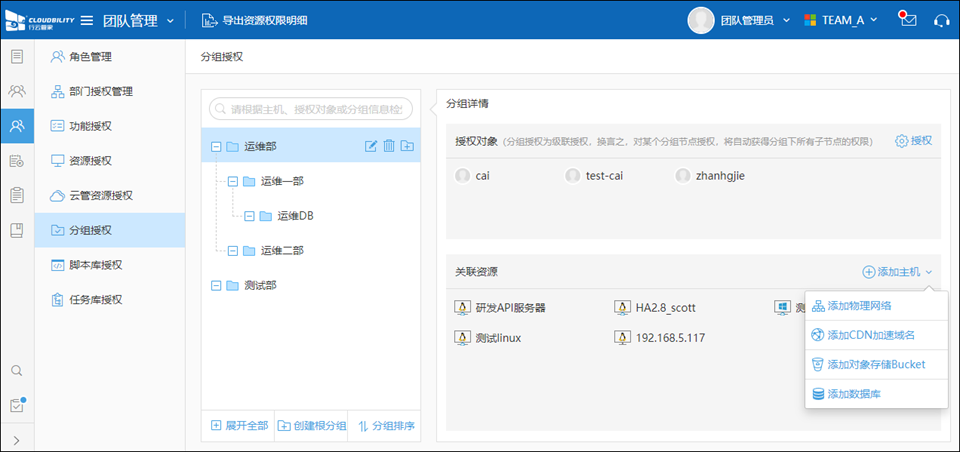Open the 添加主机 dropdown

pos(897,272)
